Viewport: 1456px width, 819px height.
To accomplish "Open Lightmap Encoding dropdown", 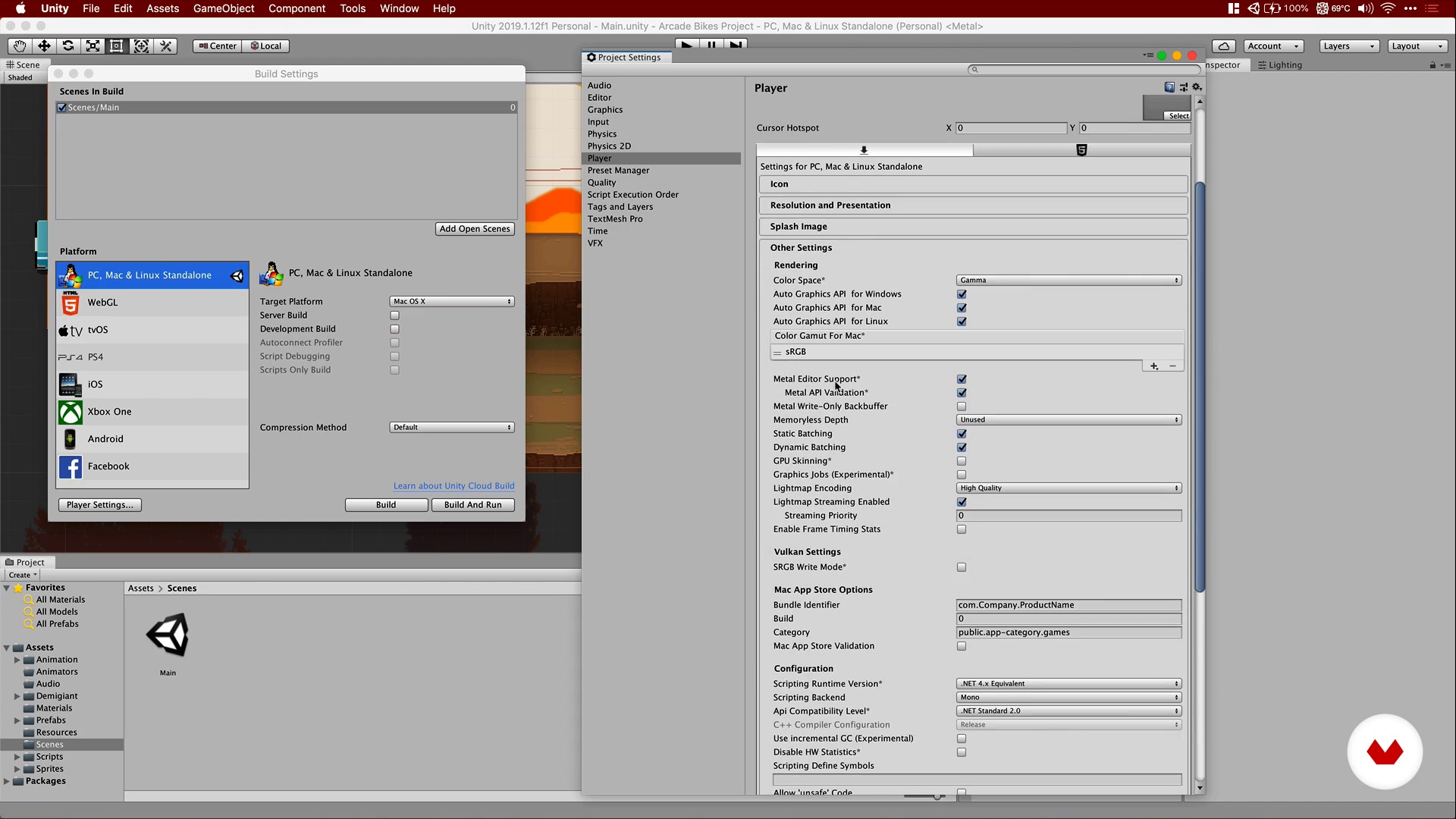I will click(x=1069, y=488).
